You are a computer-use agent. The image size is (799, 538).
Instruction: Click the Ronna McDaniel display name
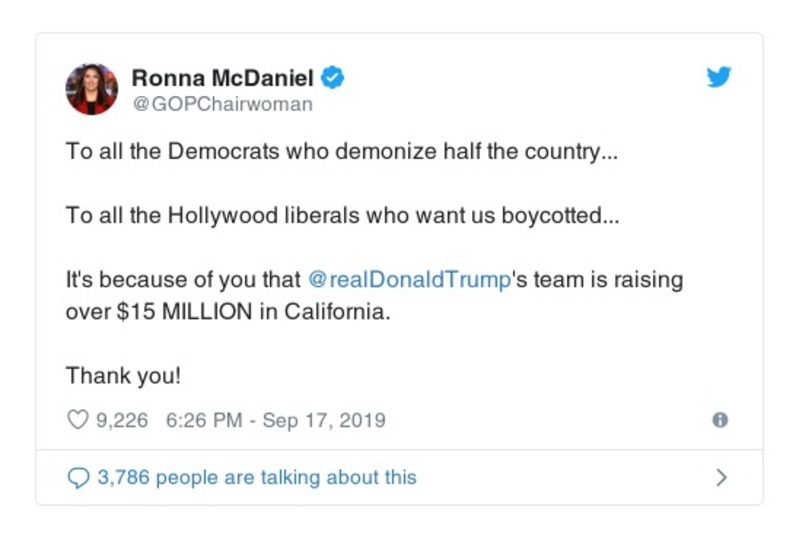223,77
